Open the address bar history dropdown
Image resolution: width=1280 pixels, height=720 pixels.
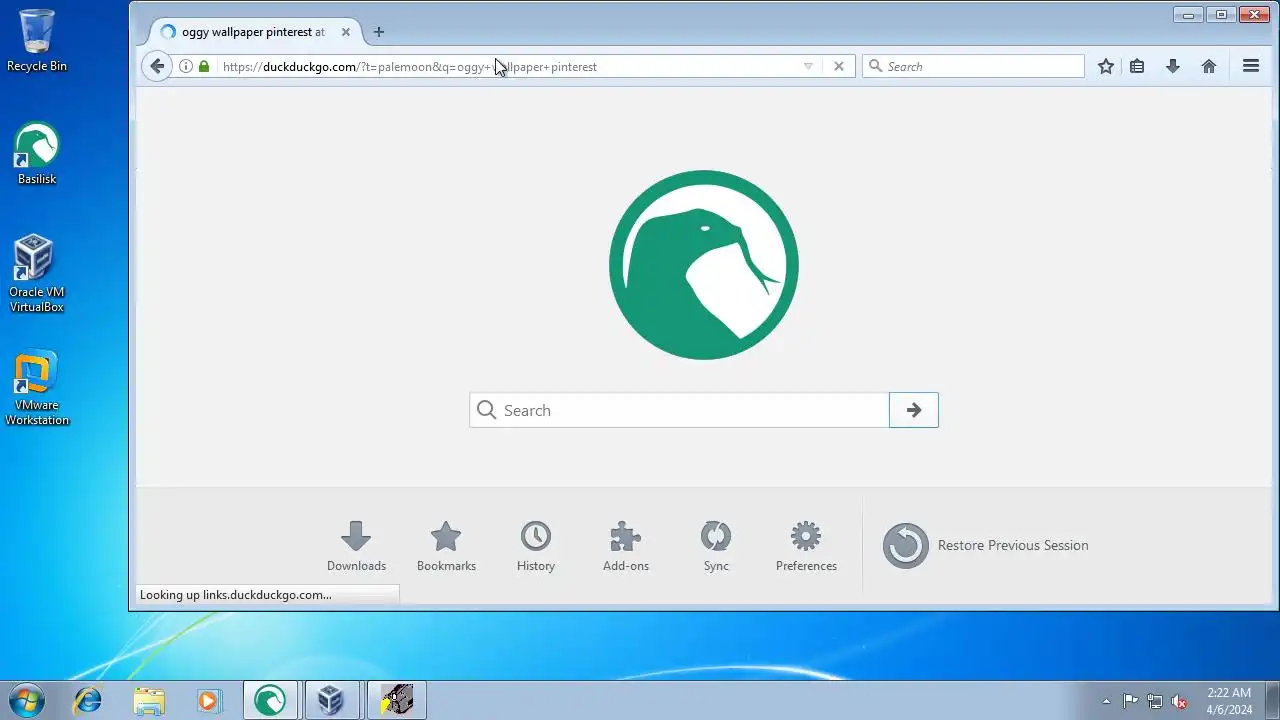pos(808,66)
